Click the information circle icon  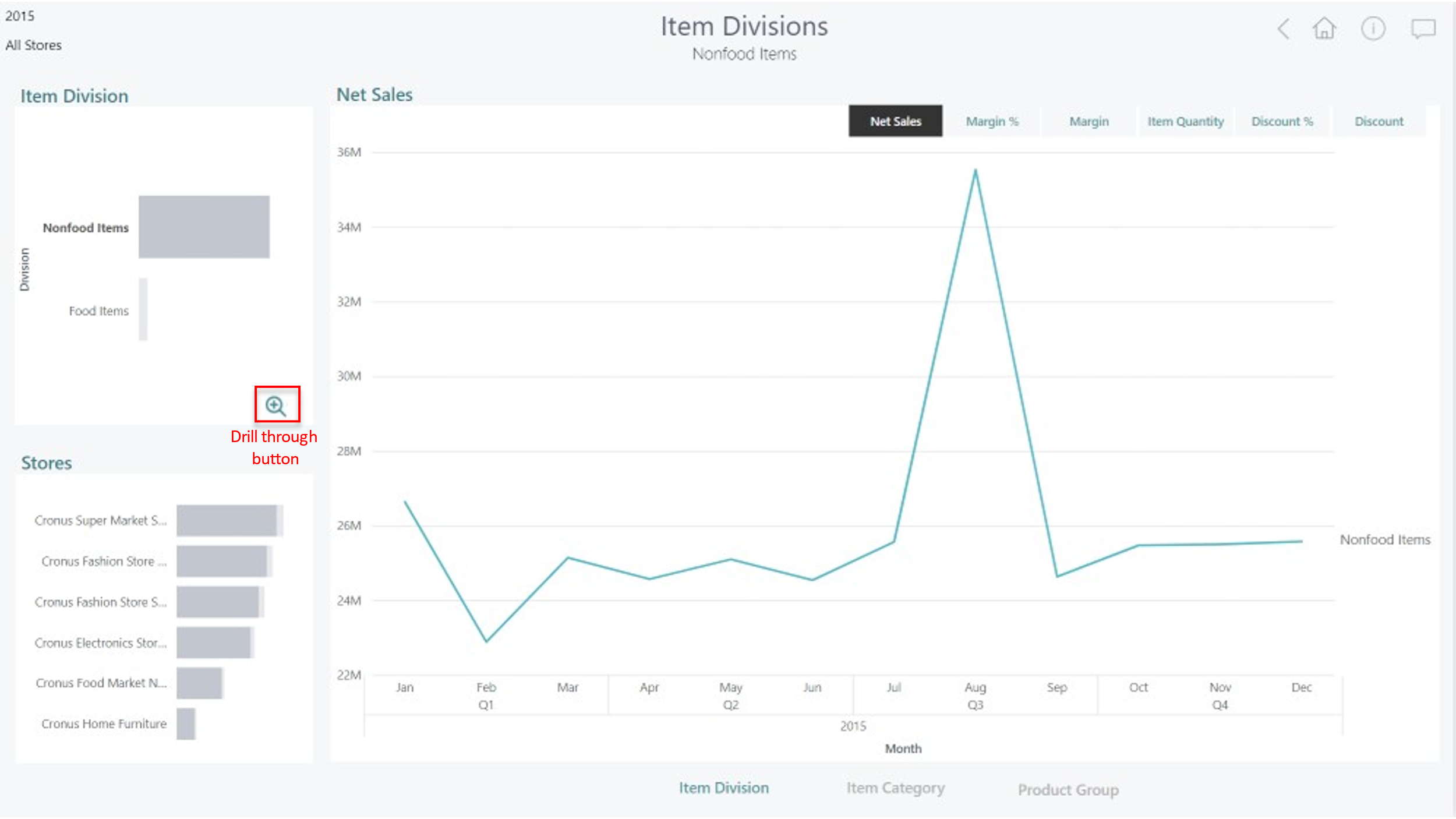[1373, 29]
